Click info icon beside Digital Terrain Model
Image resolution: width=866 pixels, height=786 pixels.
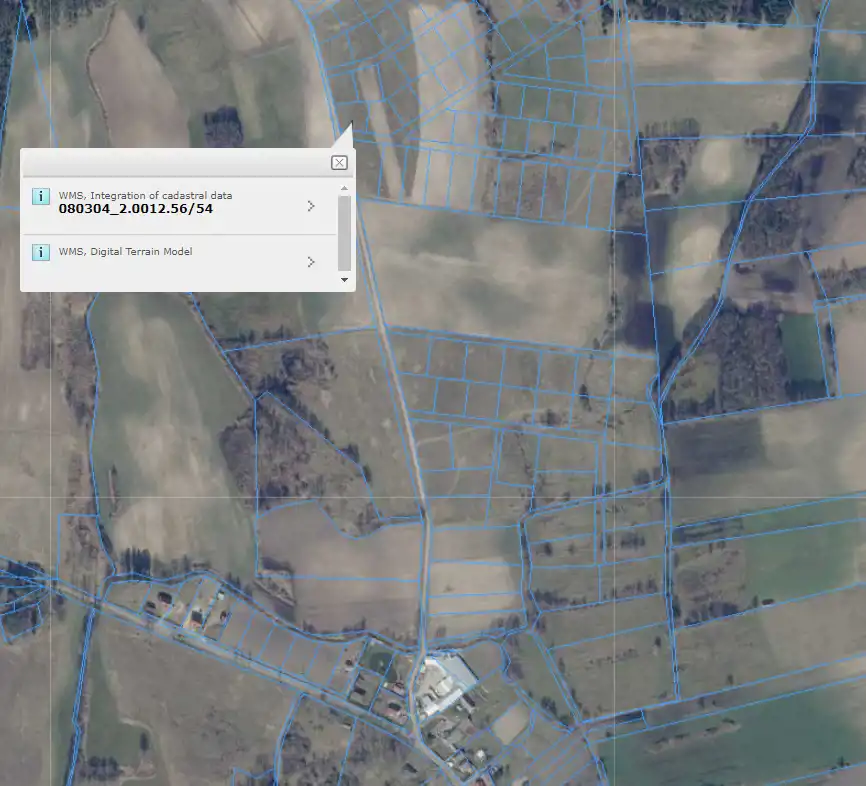(x=40, y=252)
